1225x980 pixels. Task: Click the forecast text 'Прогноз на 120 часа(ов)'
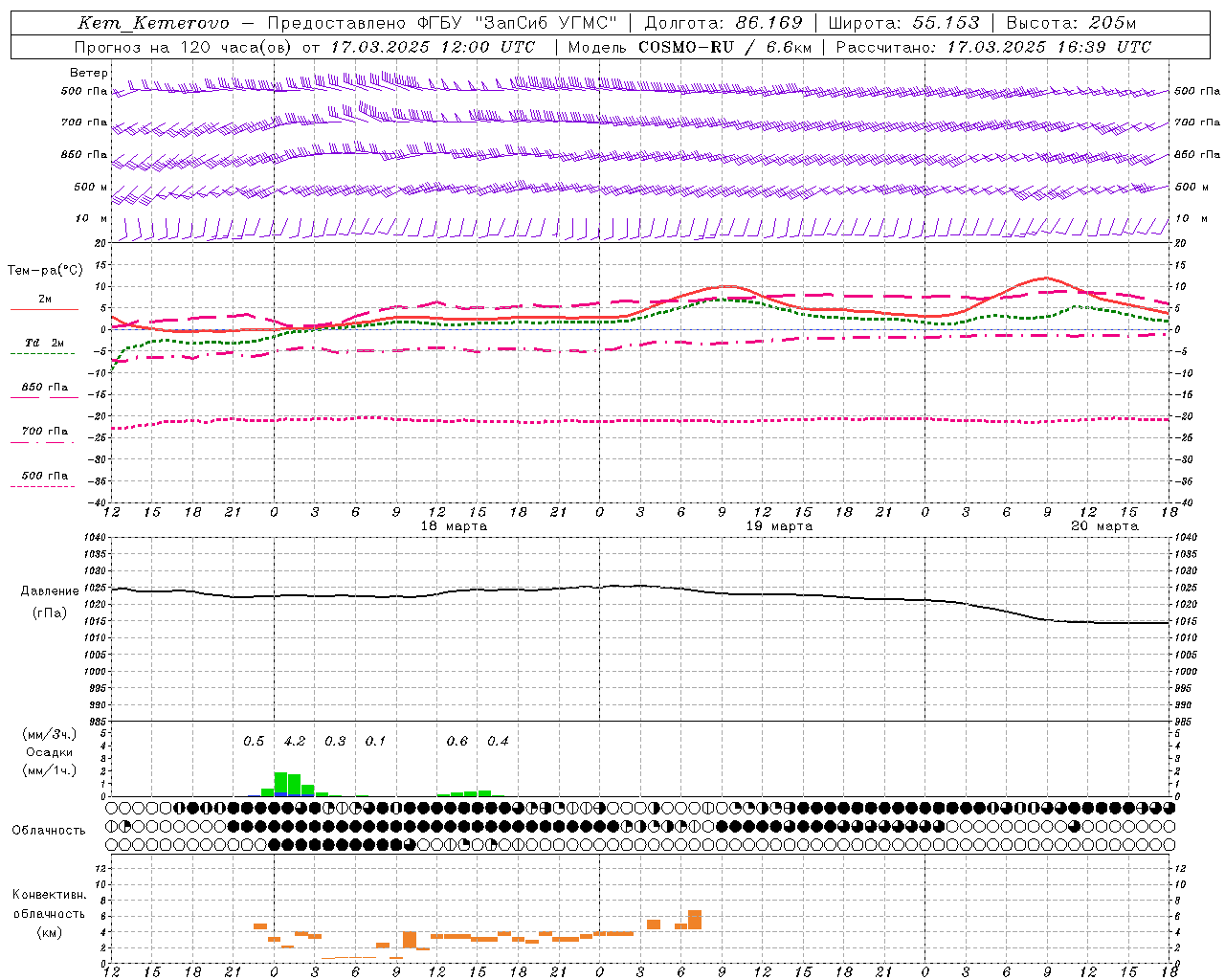click(x=184, y=47)
